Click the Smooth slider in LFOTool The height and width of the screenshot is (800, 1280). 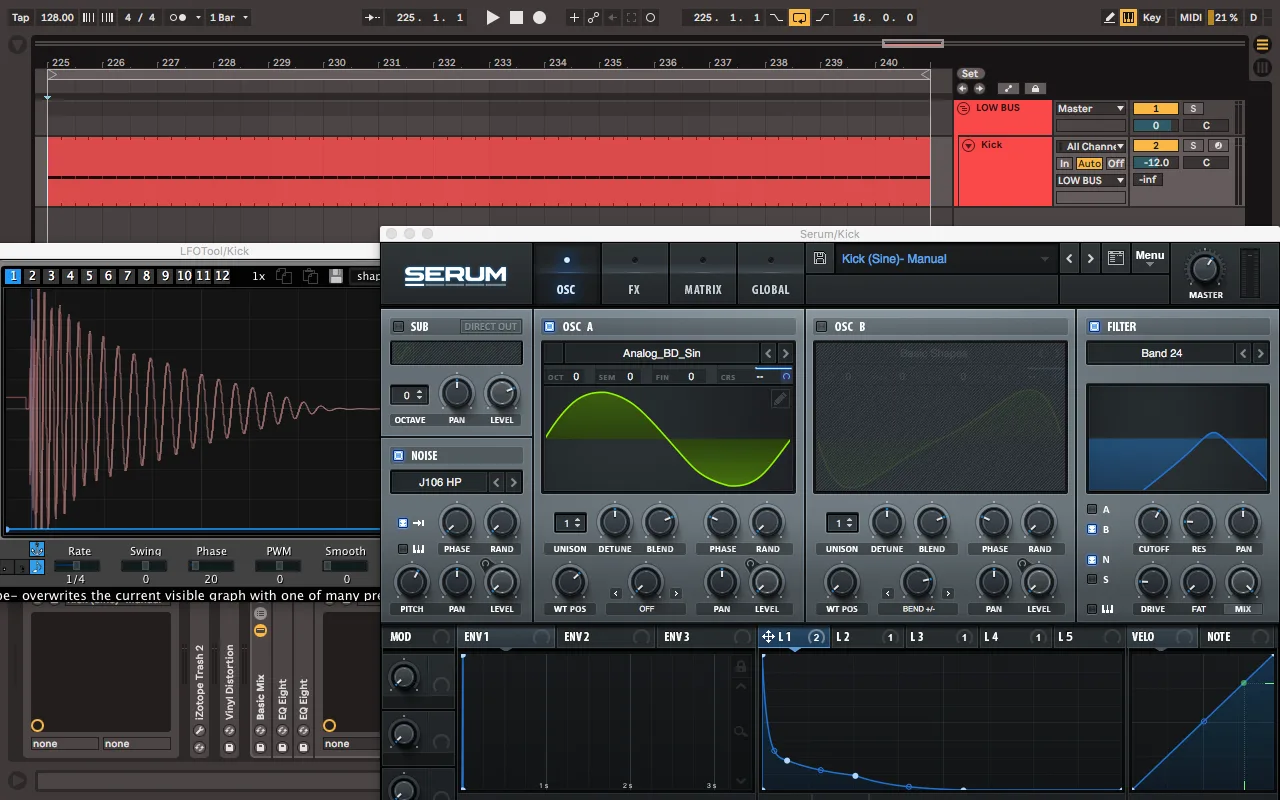pos(345,566)
